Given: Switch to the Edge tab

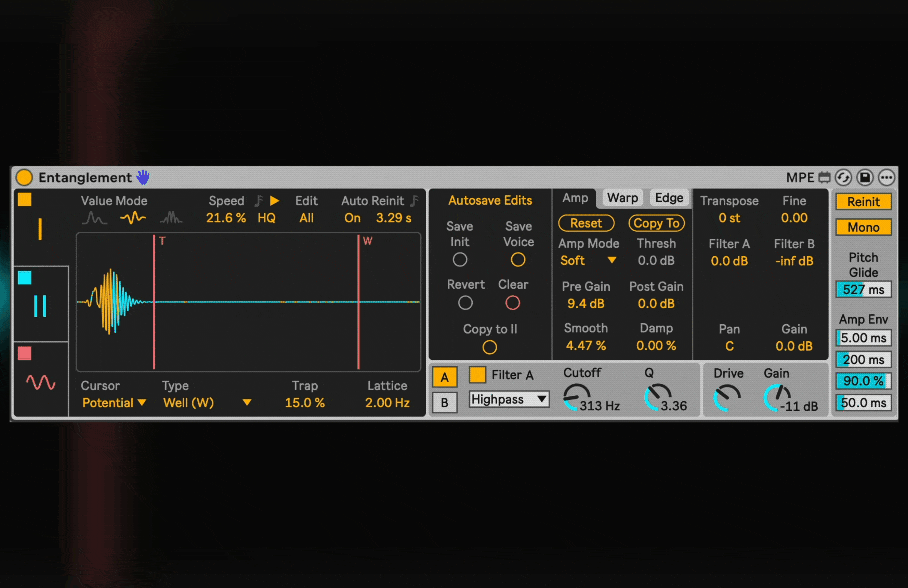Looking at the screenshot, I should pos(669,198).
